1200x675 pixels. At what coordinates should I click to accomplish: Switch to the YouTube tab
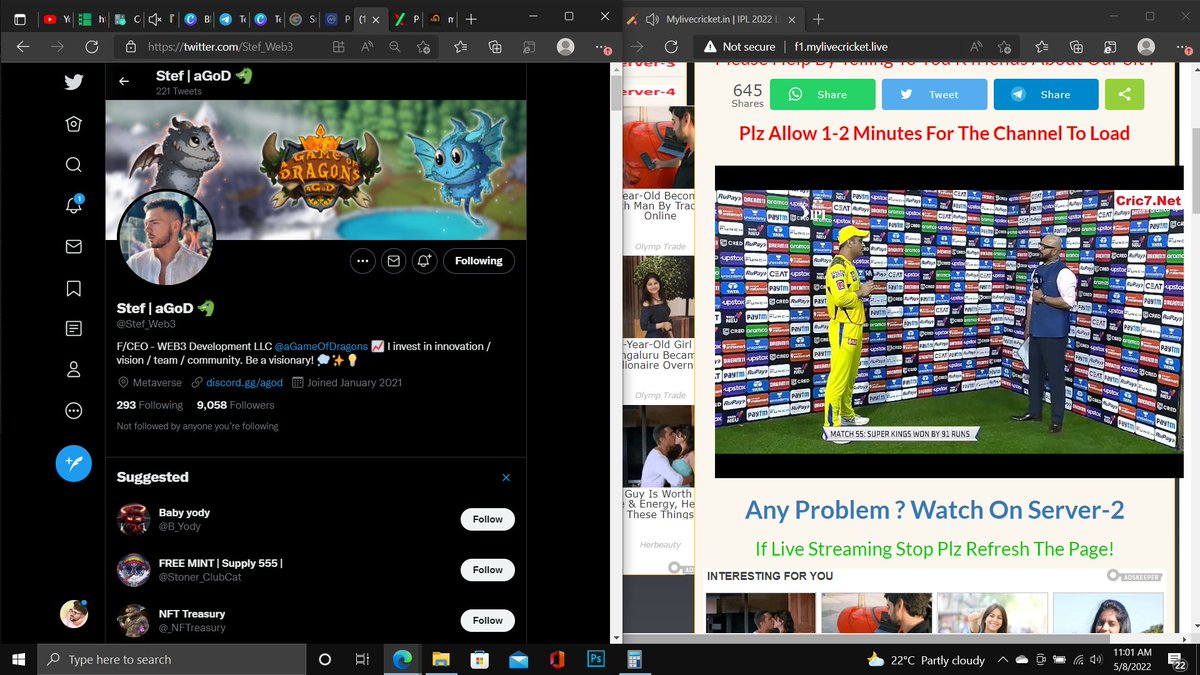pyautogui.click(x=59, y=19)
